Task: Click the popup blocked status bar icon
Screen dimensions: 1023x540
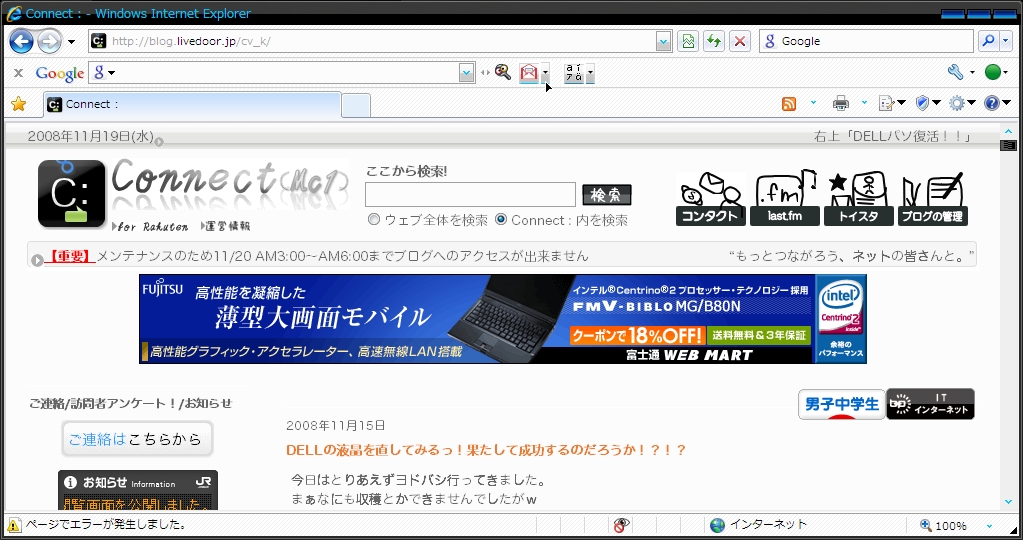Action: click(x=622, y=525)
